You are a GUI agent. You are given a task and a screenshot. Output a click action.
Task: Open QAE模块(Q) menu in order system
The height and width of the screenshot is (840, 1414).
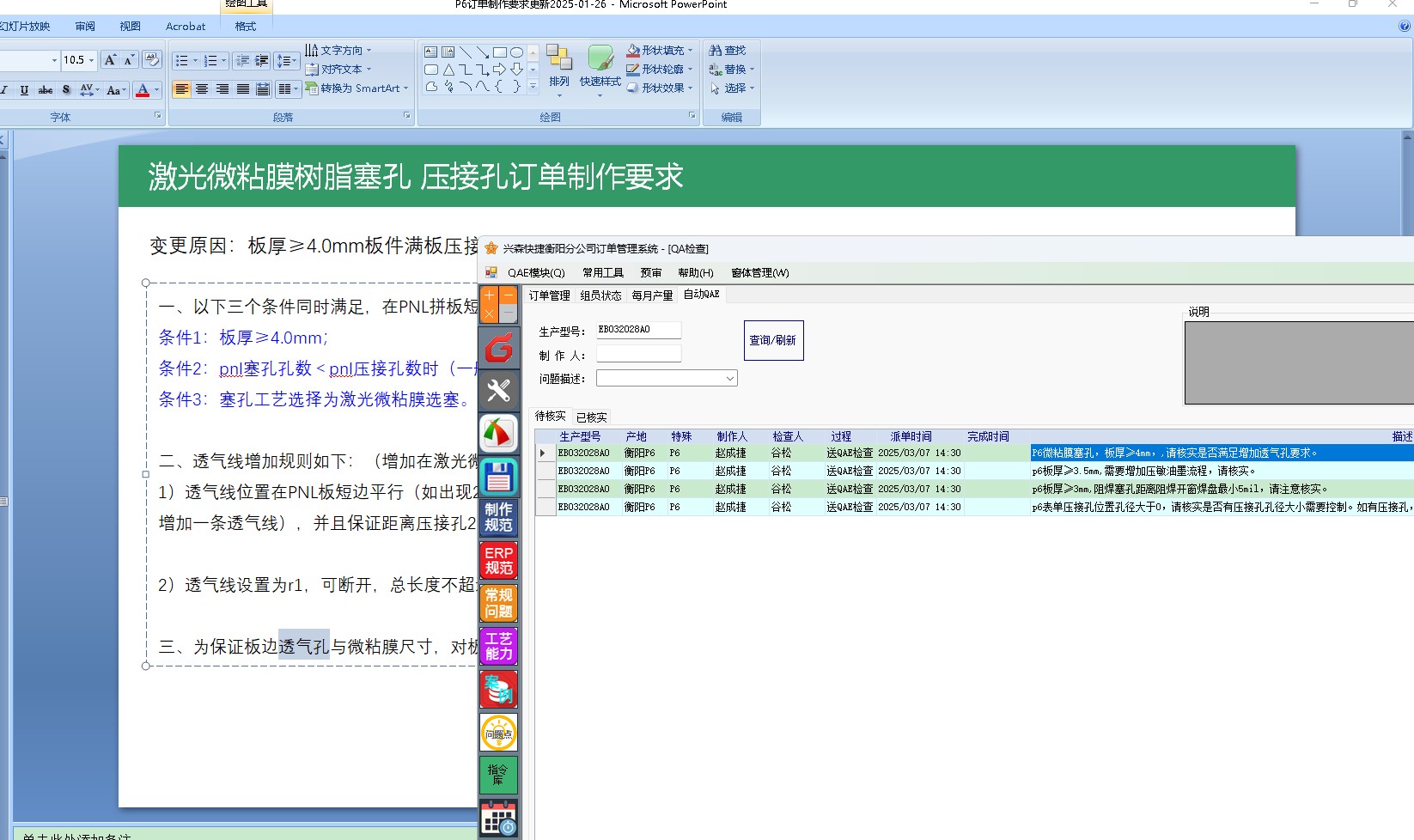click(x=536, y=273)
